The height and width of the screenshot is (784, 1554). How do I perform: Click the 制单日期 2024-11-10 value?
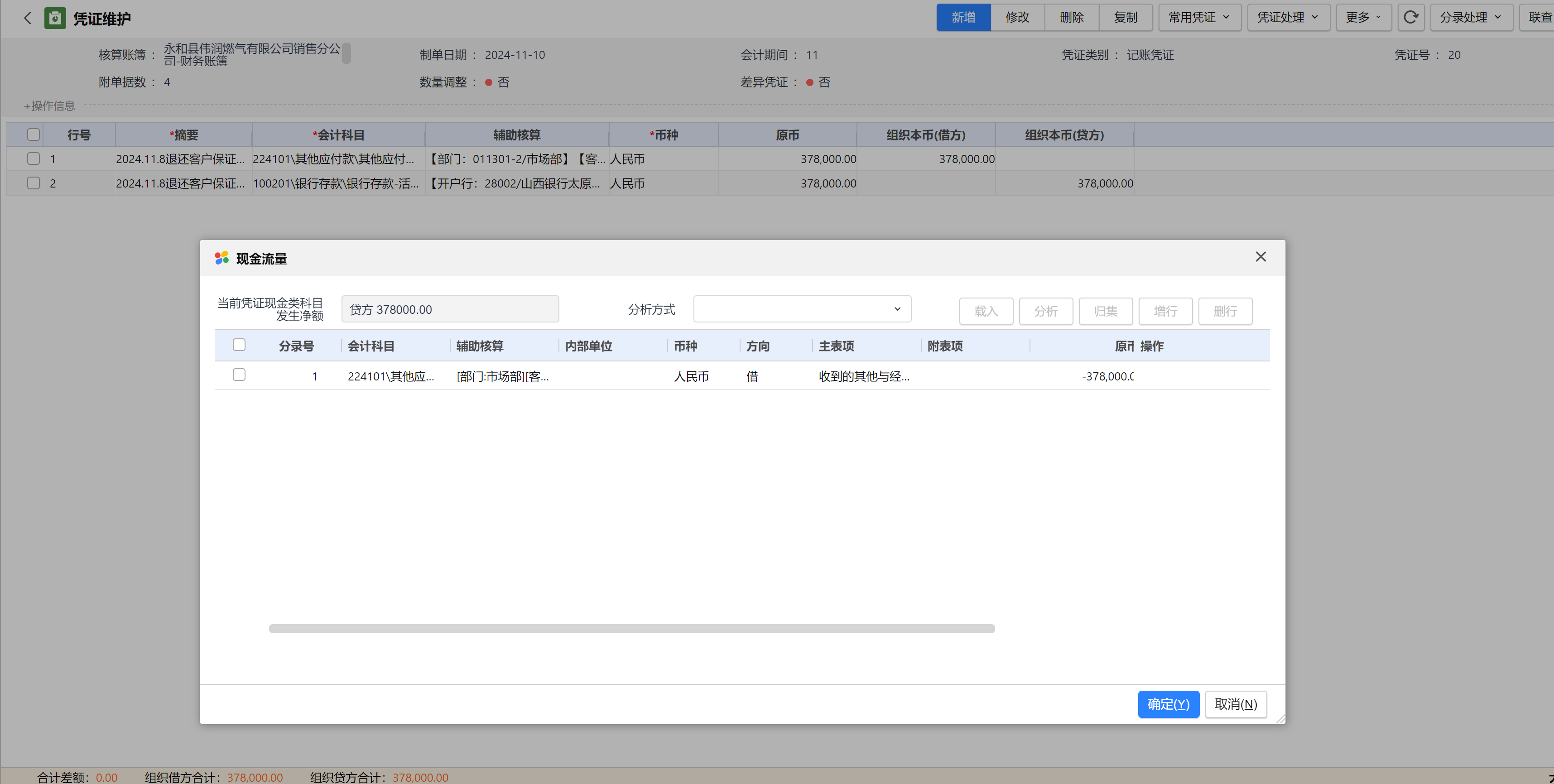point(515,55)
